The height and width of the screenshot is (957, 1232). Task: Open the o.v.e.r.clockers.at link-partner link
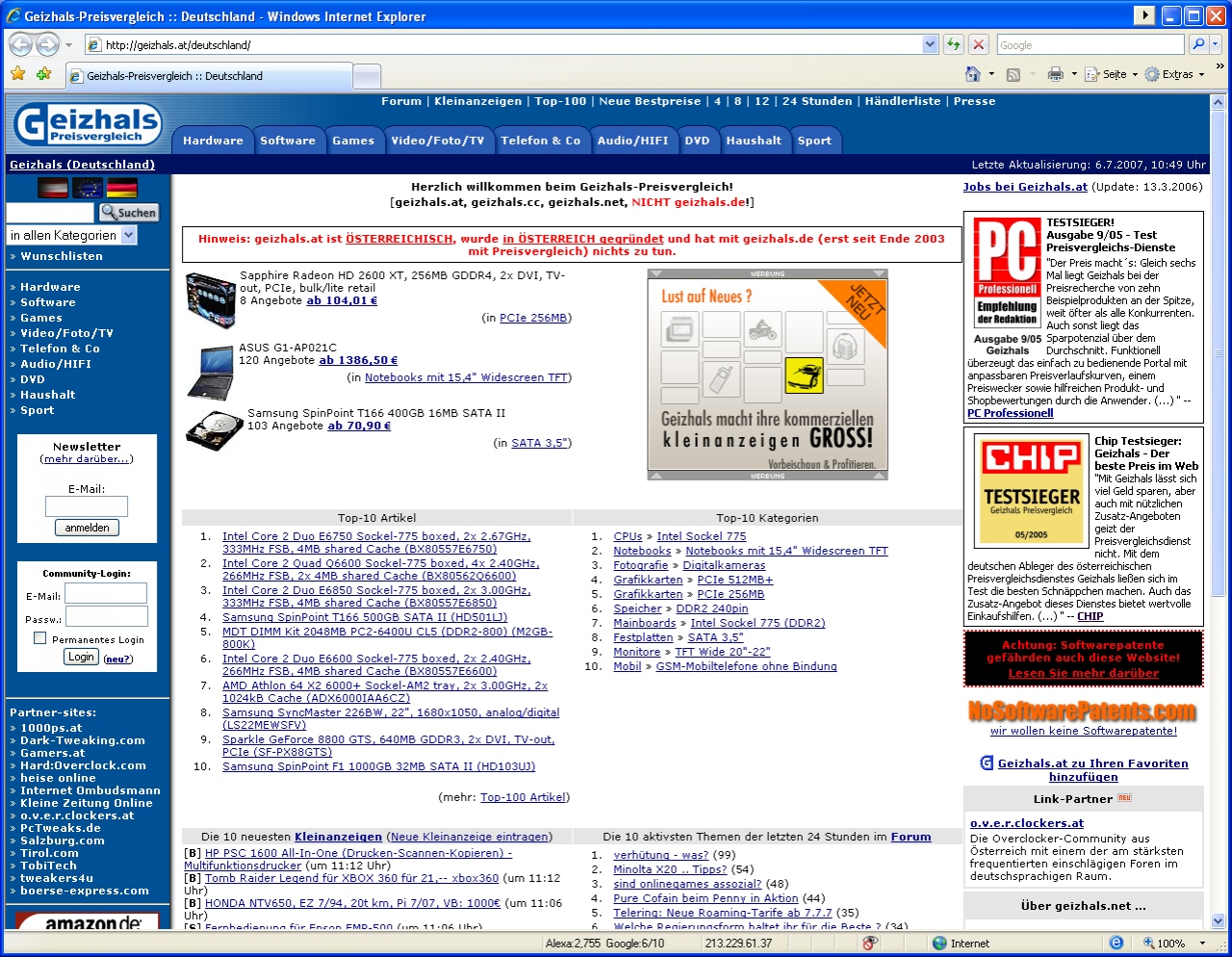pos(1027,823)
